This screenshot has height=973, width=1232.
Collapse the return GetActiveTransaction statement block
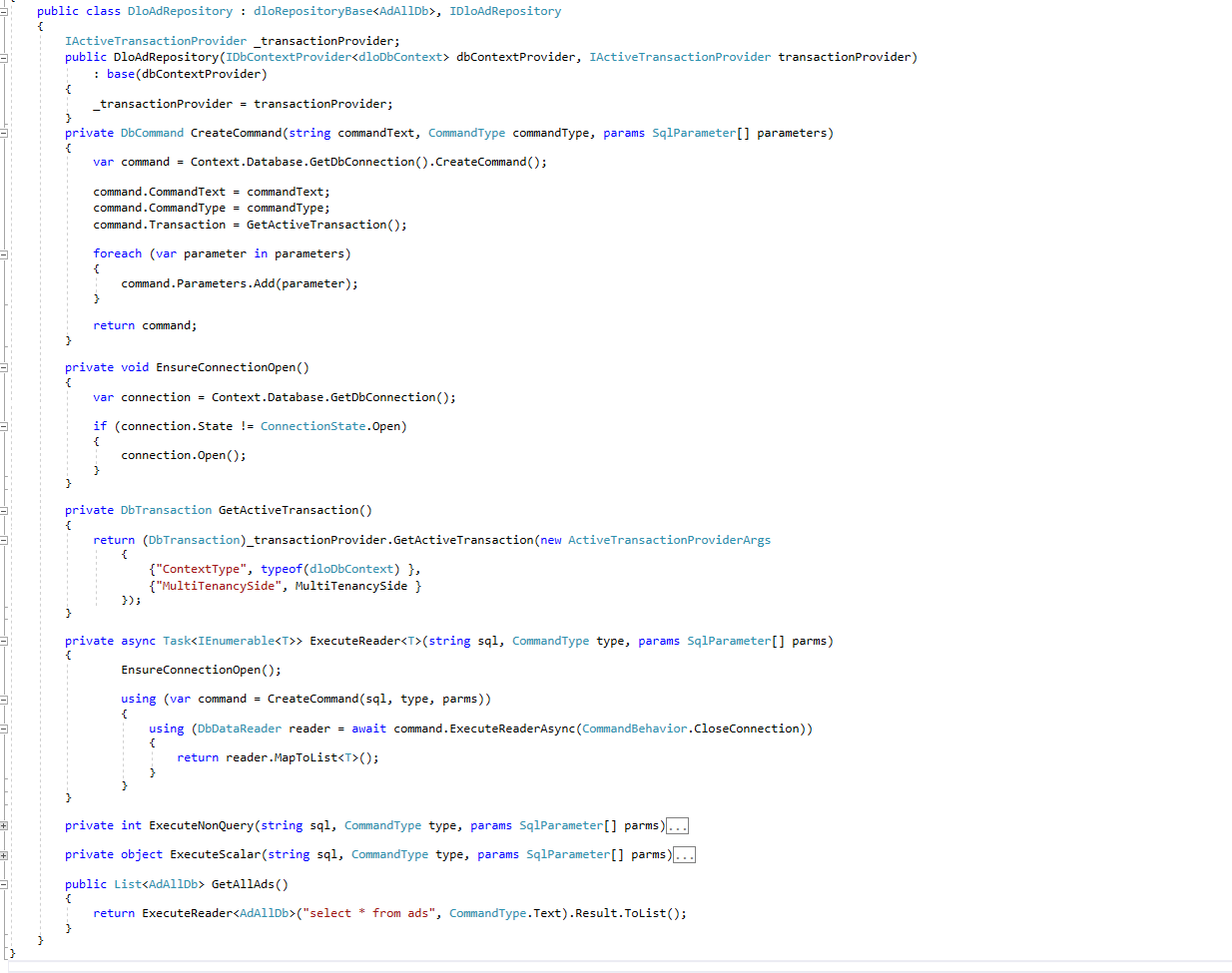(x=4, y=540)
